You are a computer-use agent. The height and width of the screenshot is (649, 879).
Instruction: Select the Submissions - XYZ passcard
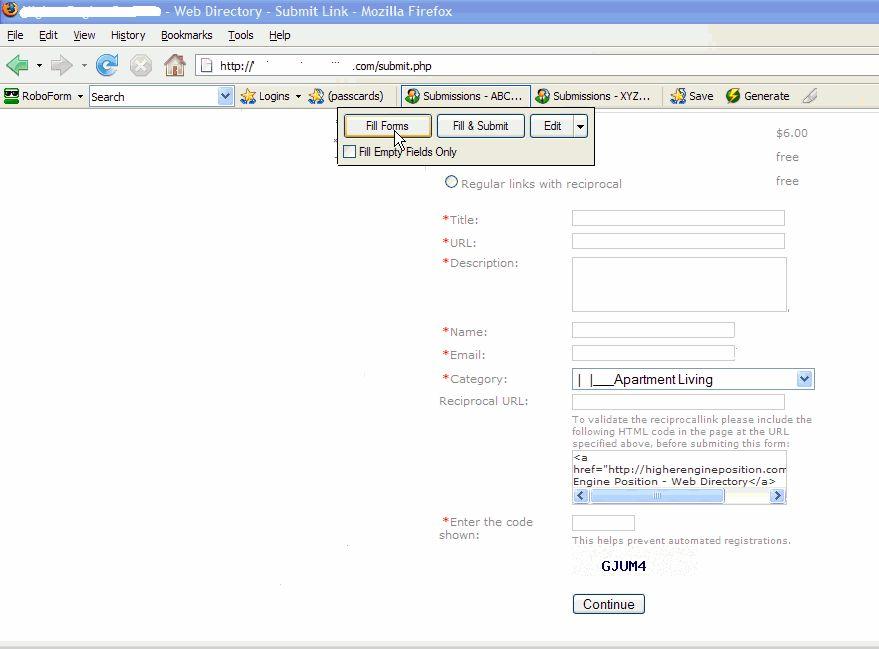coord(593,96)
